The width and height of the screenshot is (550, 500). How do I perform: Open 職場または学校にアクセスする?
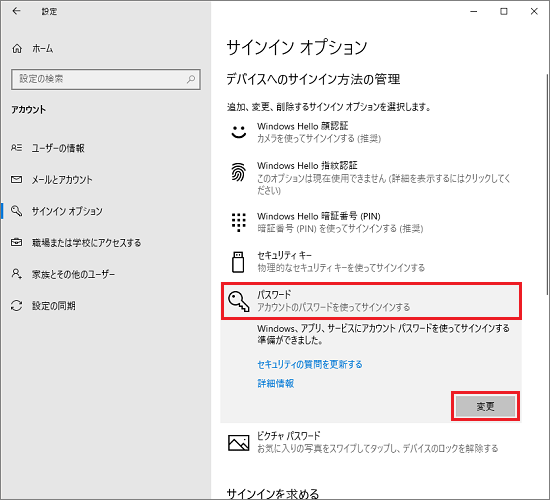click(x=86, y=242)
